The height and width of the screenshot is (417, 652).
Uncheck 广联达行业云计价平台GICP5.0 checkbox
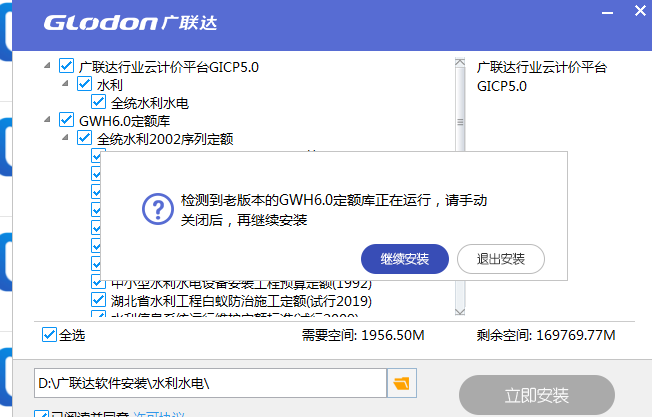pyautogui.click(x=67, y=66)
